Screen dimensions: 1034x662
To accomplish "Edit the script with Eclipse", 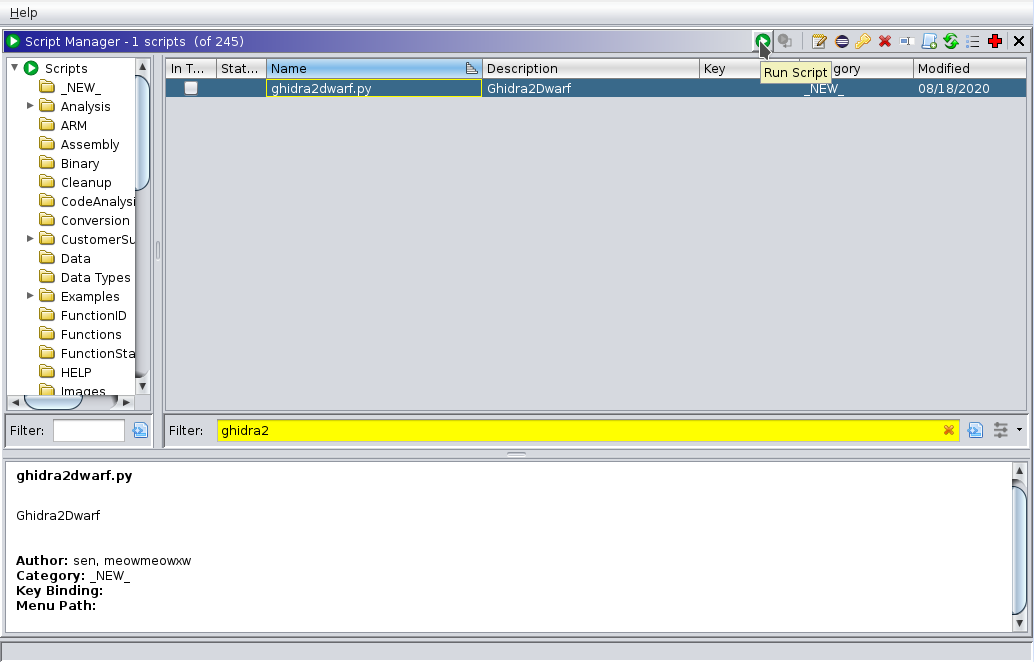I will tap(841, 42).
